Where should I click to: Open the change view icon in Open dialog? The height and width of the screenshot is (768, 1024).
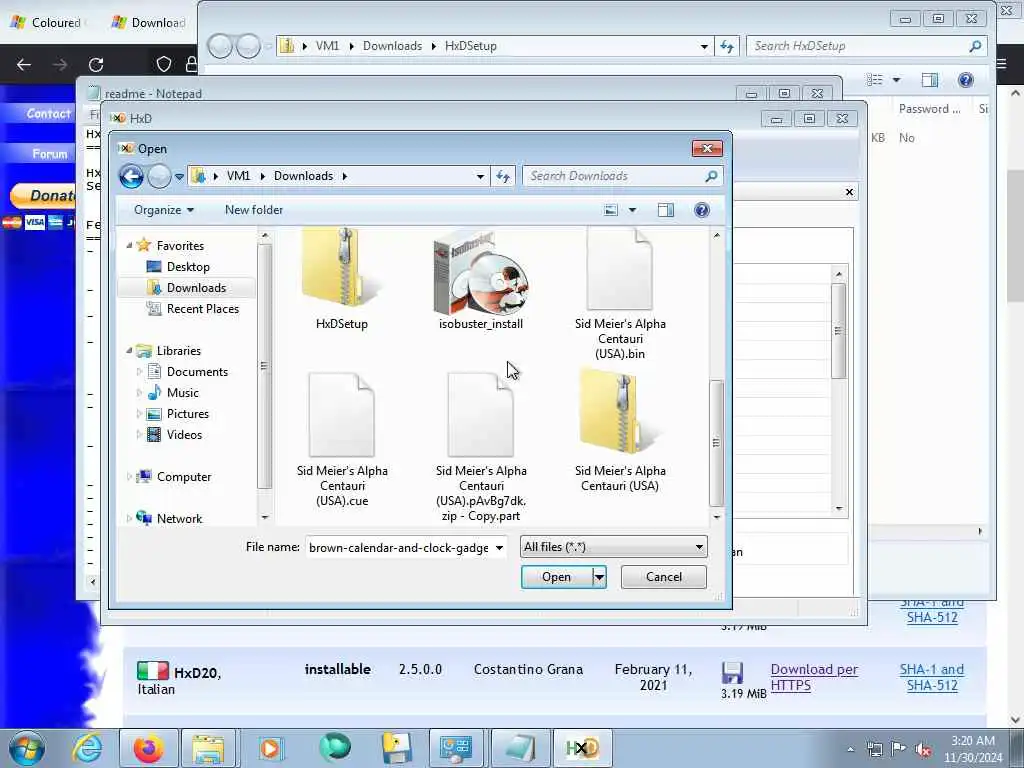(611, 210)
